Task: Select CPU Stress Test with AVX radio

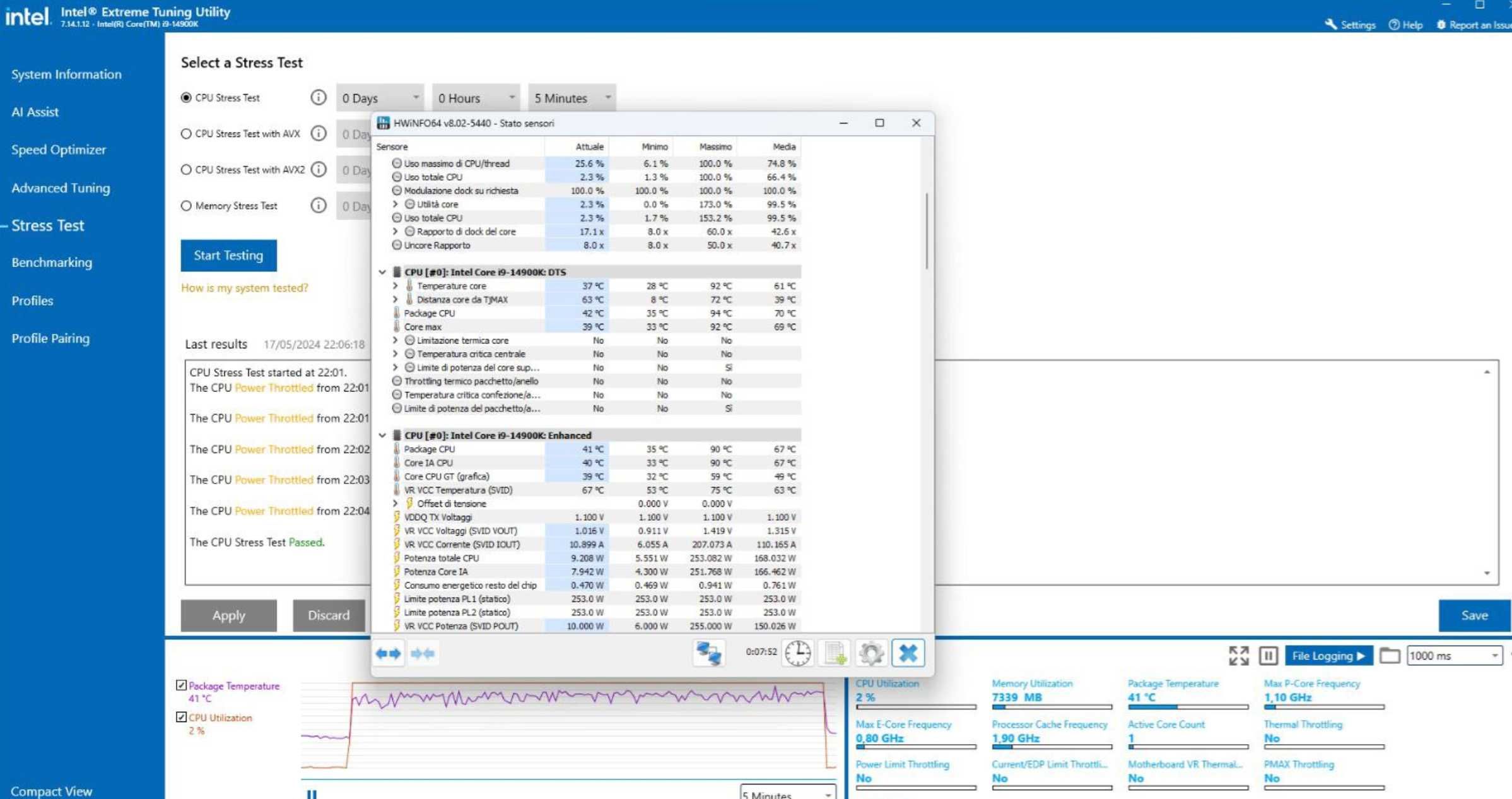Action: click(x=186, y=134)
